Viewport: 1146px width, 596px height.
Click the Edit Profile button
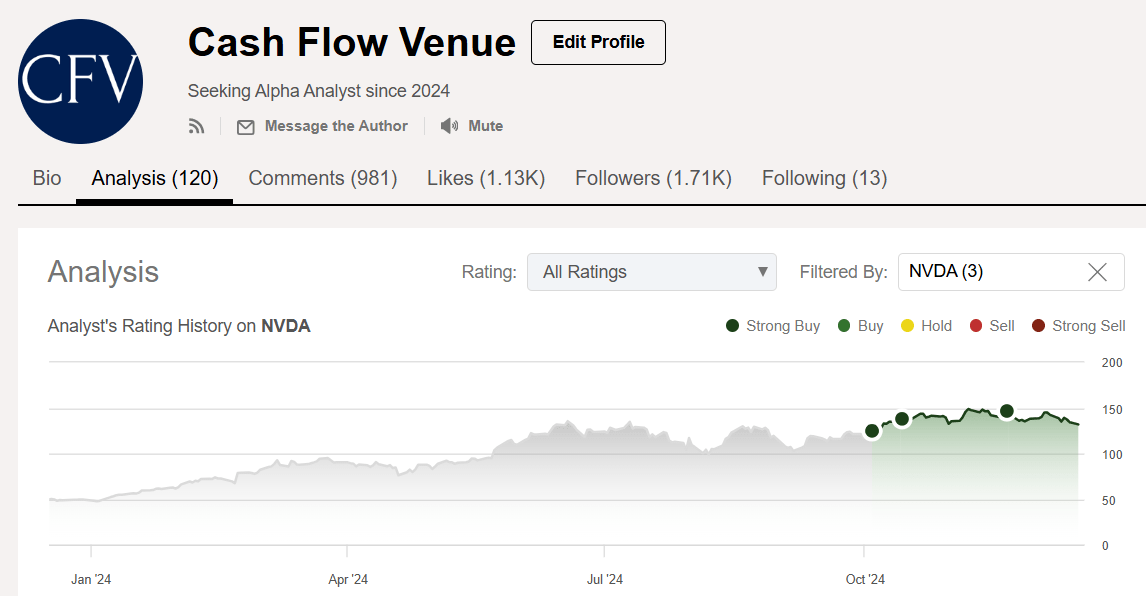pos(598,42)
